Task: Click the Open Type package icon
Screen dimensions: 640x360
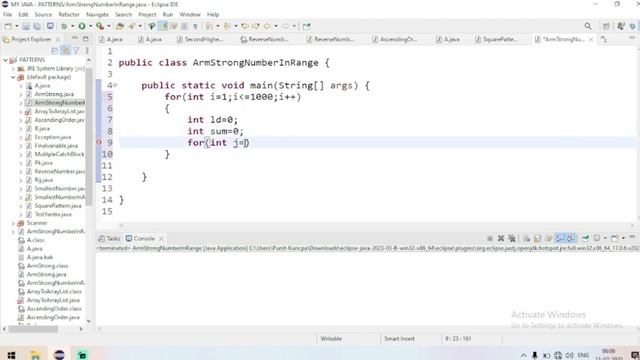Action: (120, 26)
